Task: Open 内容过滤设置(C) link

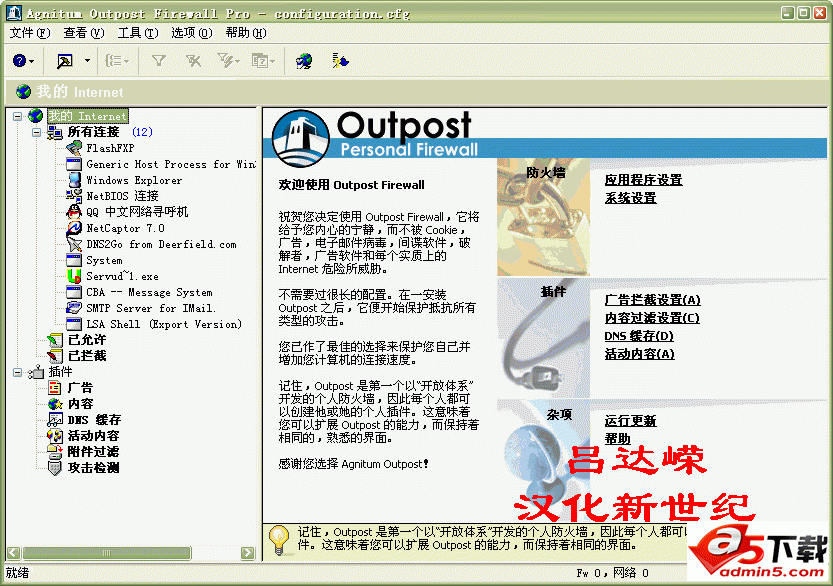Action: coord(652,318)
